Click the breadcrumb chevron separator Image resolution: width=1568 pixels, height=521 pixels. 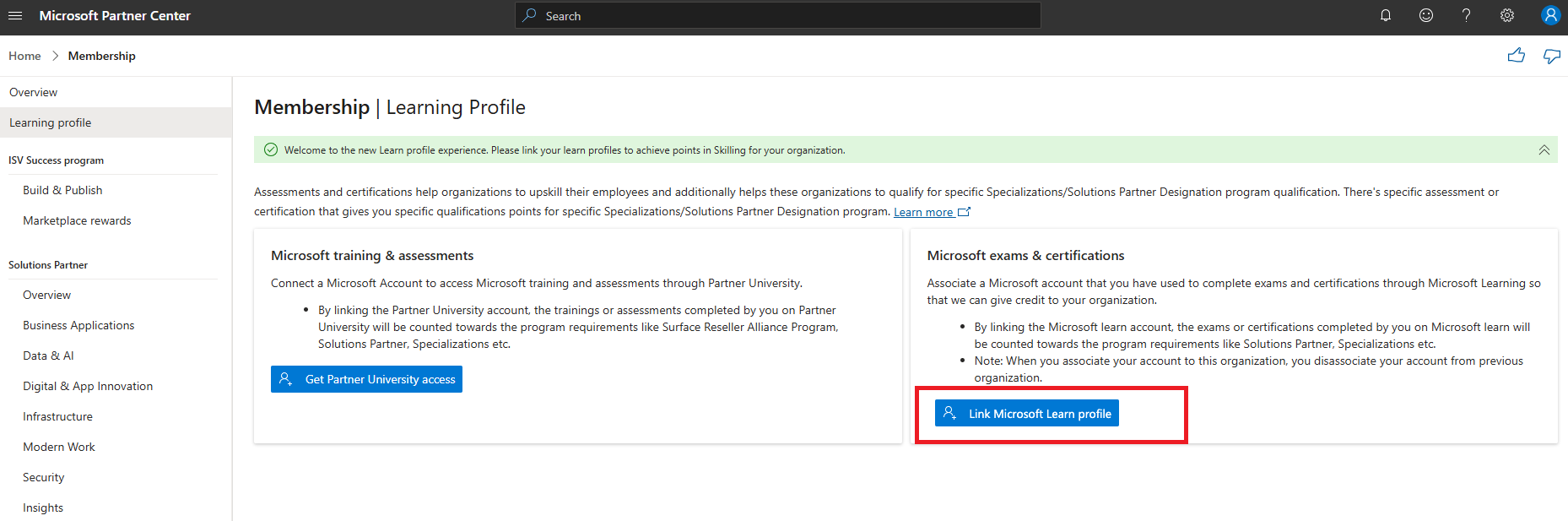click(55, 56)
